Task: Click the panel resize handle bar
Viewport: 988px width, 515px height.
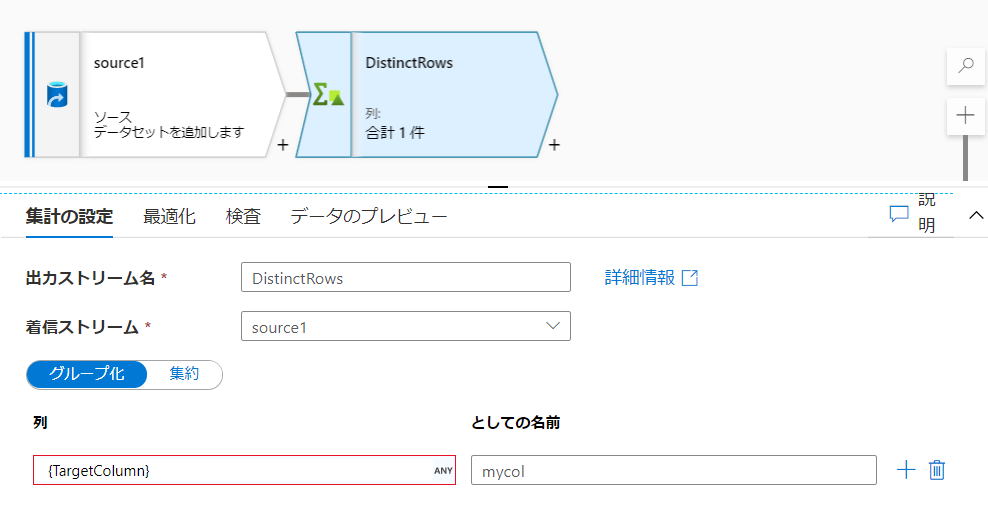Action: 498,187
